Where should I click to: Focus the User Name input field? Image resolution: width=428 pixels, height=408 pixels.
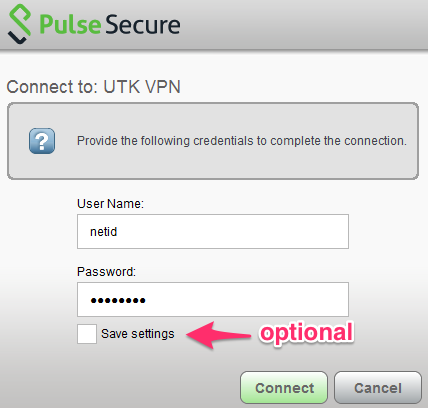[x=213, y=231]
